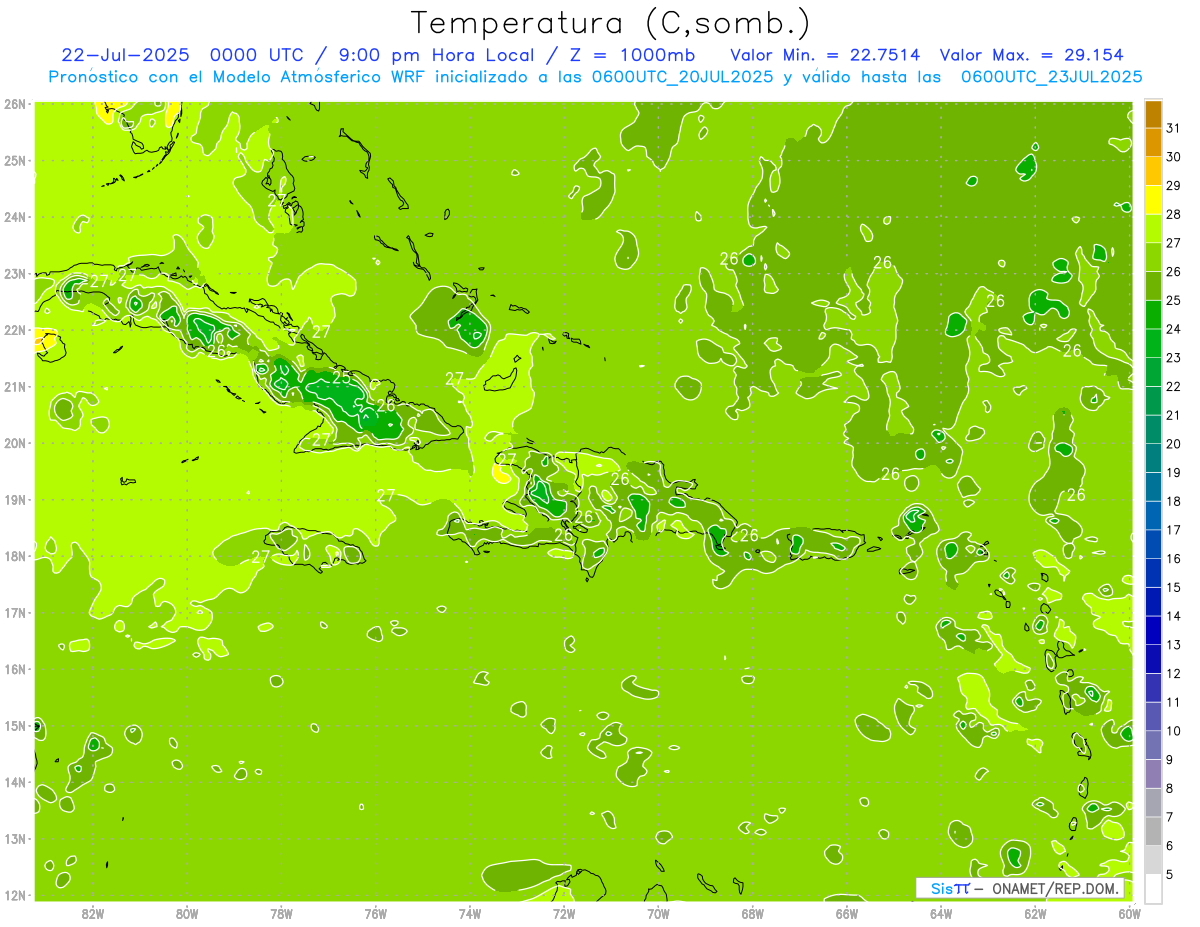The image size is (1200, 927).
Task: Click the '0600UTC_20JUL2025' initialization timestamp
Action: click(682, 76)
